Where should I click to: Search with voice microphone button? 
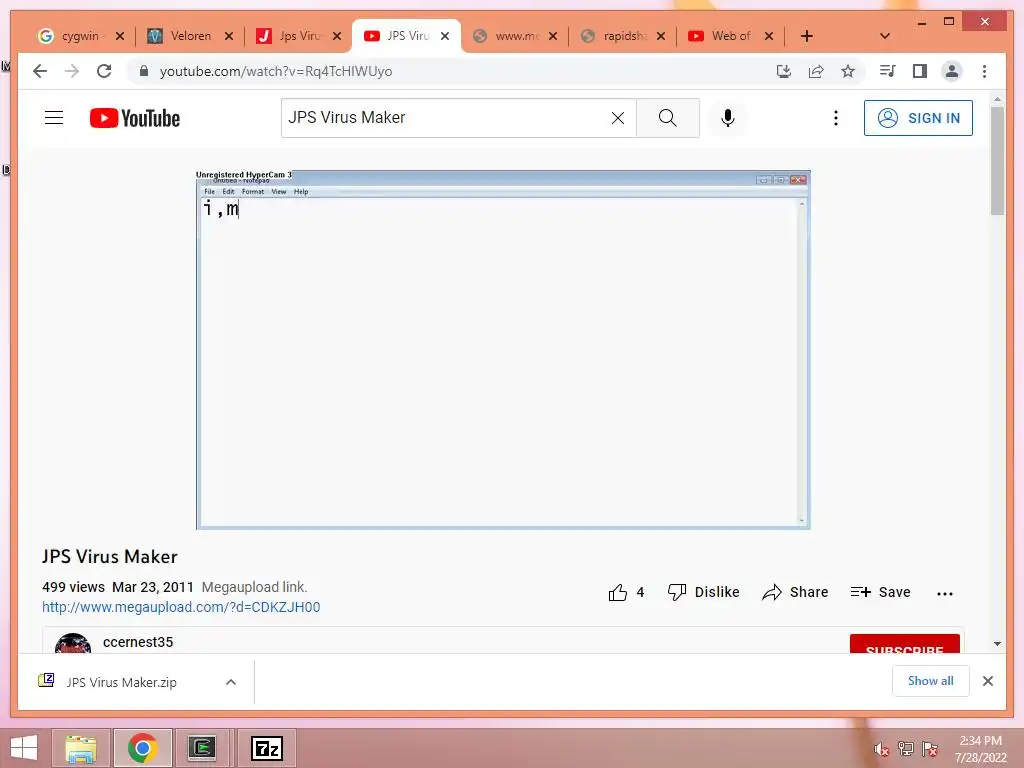[x=728, y=118]
